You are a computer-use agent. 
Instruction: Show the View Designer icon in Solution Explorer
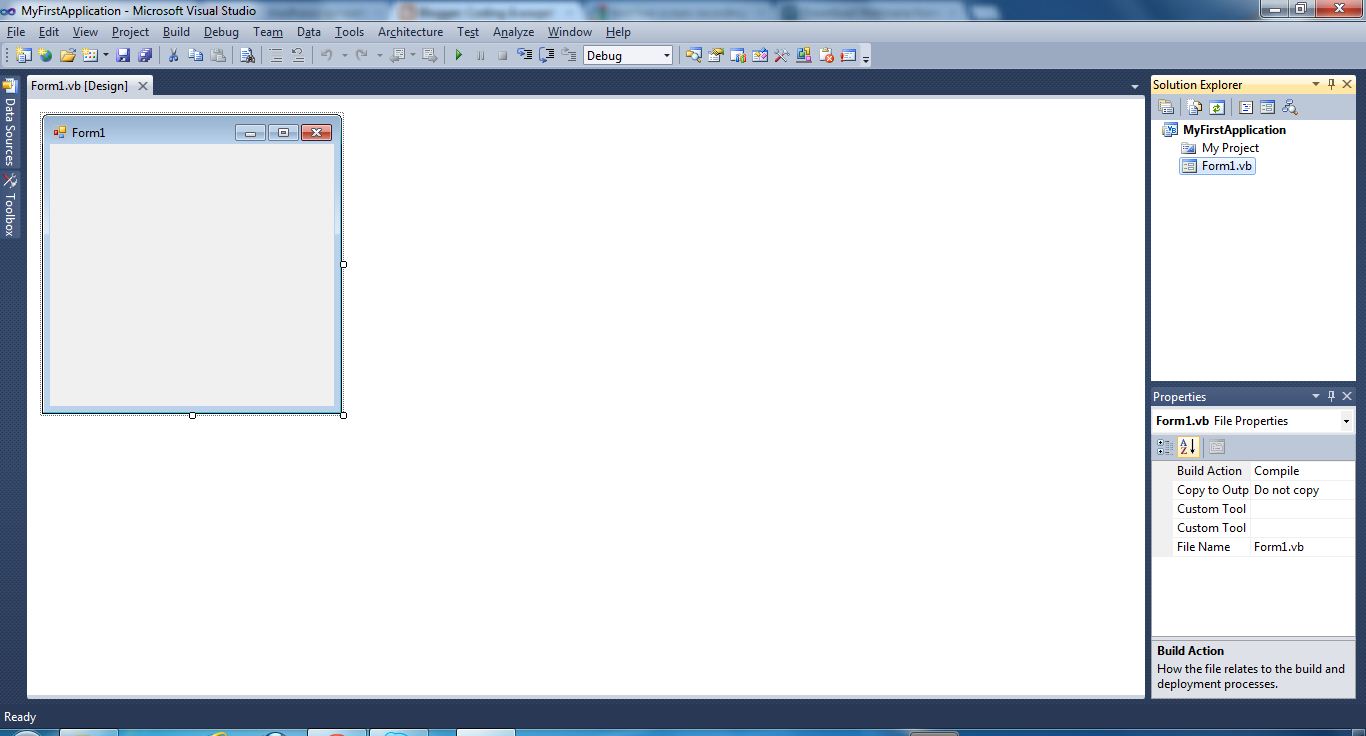coord(1268,107)
